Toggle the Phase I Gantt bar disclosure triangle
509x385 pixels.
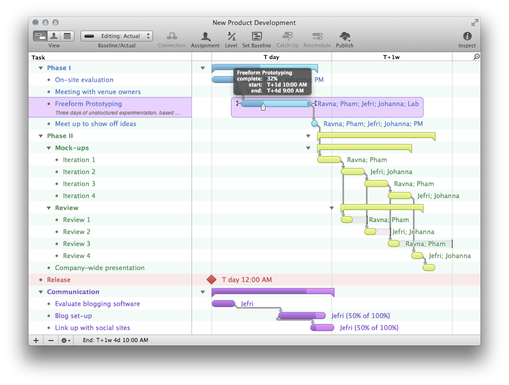(x=203, y=68)
